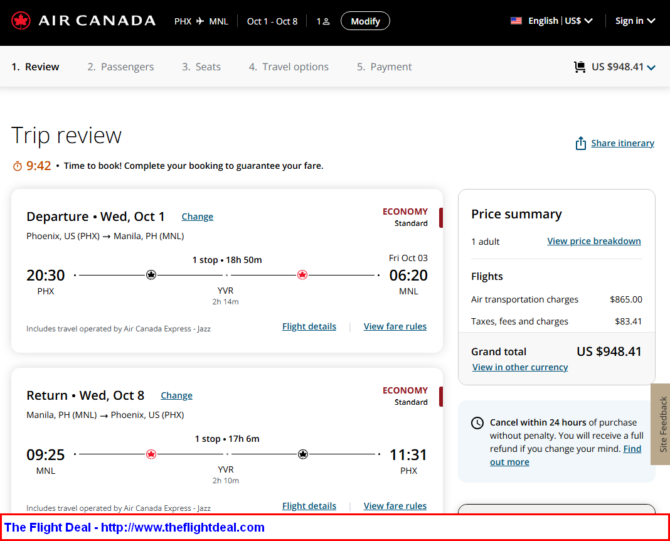Open View fare rules for return flight
This screenshot has width=670, height=541.
tap(395, 506)
